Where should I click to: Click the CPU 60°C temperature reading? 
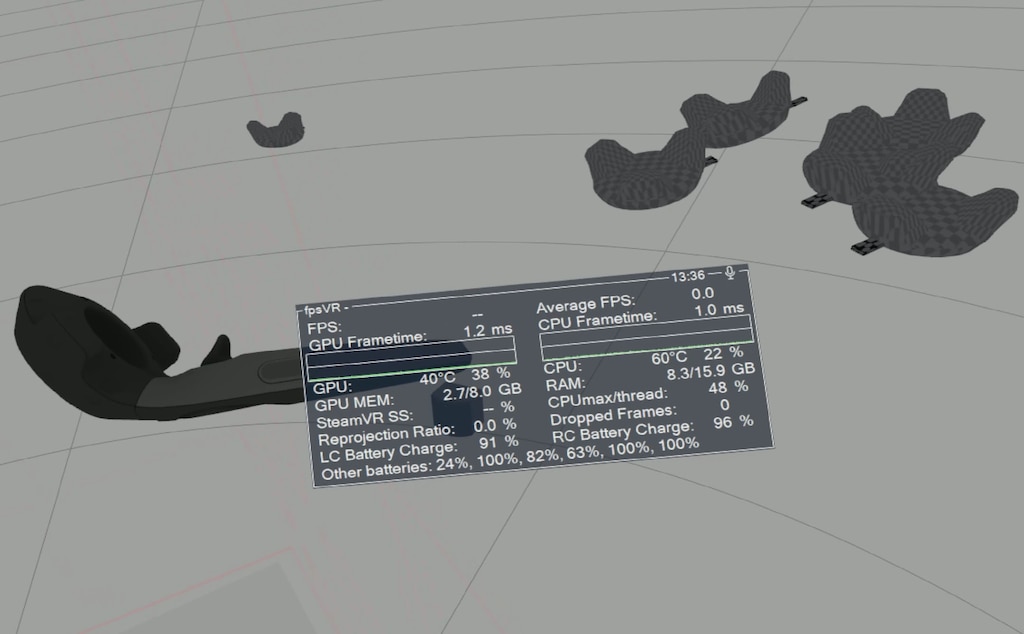[x=669, y=357]
